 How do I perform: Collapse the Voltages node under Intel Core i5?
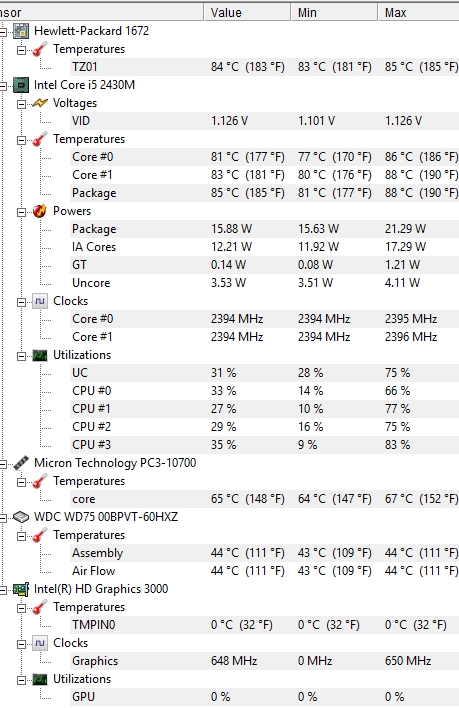click(x=21, y=104)
